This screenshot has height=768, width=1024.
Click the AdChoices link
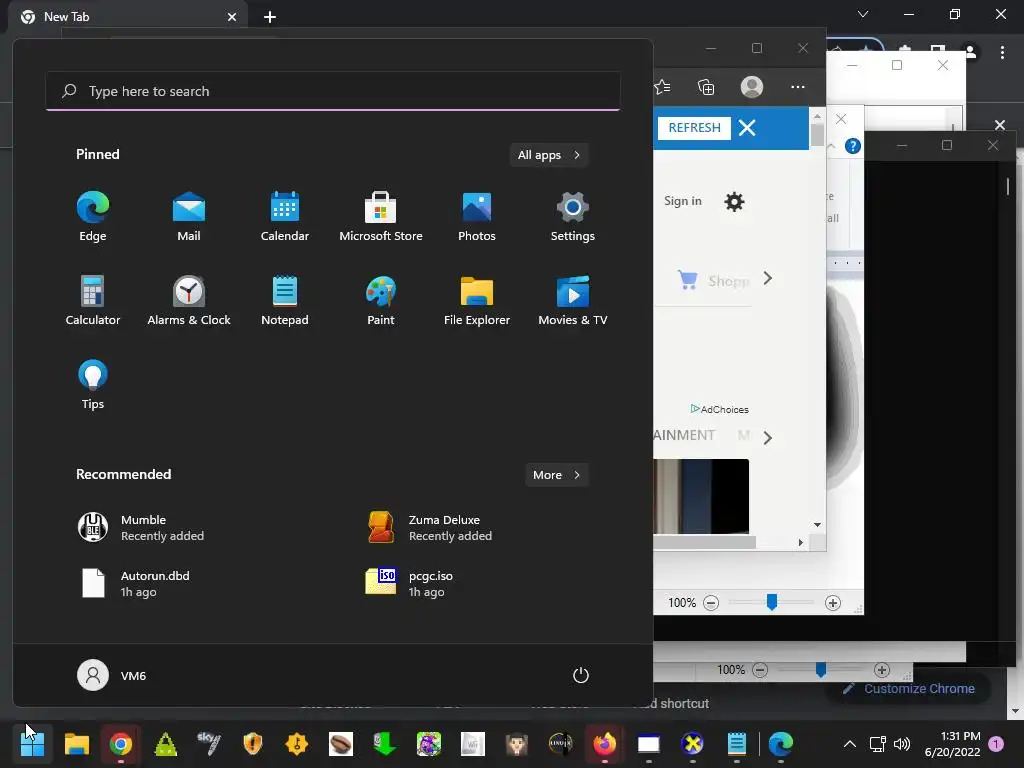tap(719, 409)
